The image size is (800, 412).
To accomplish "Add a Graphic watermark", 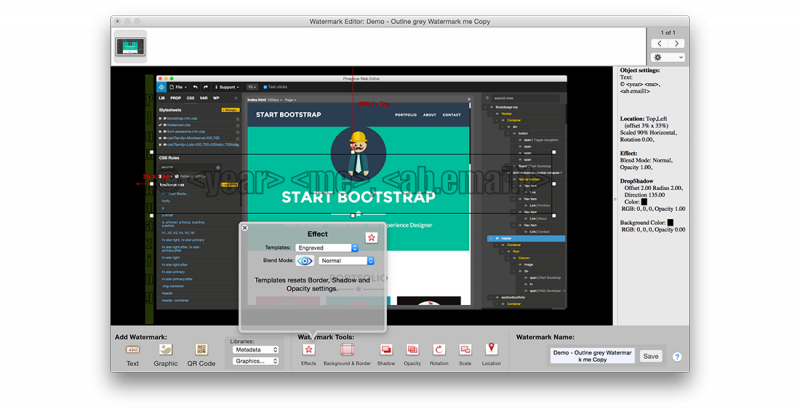I will point(166,350).
